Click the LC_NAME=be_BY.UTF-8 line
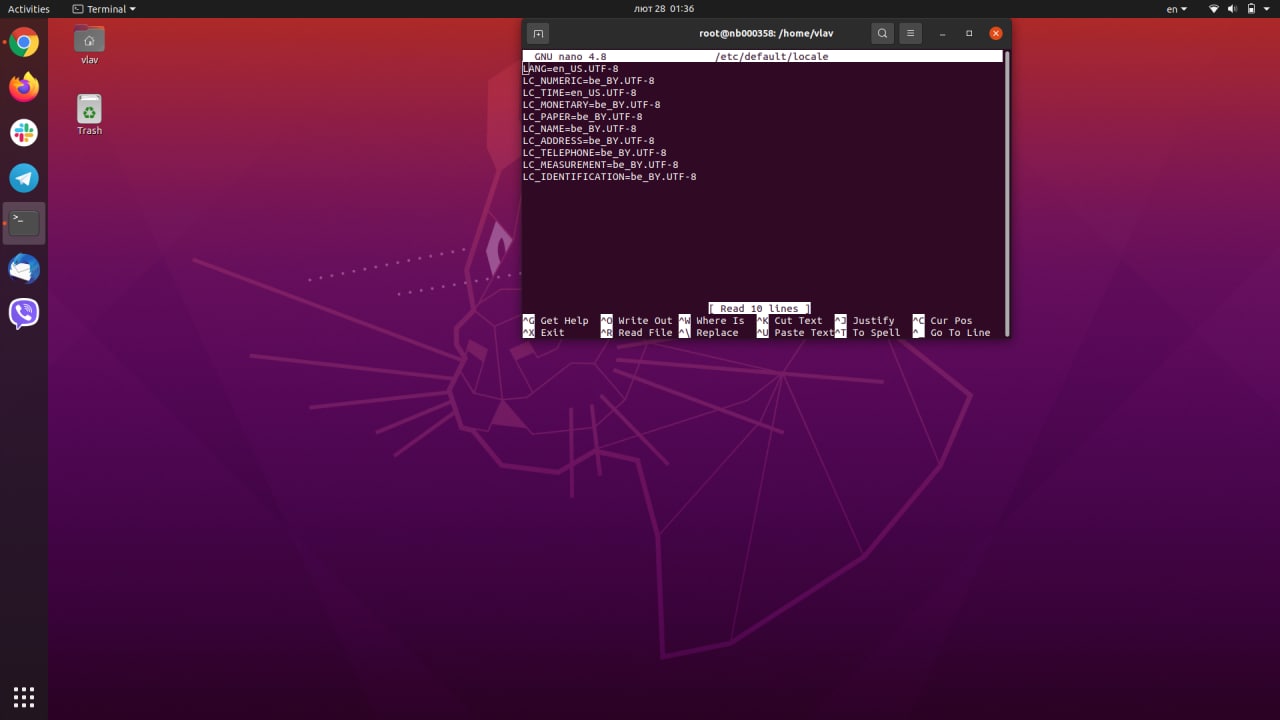 [580, 129]
